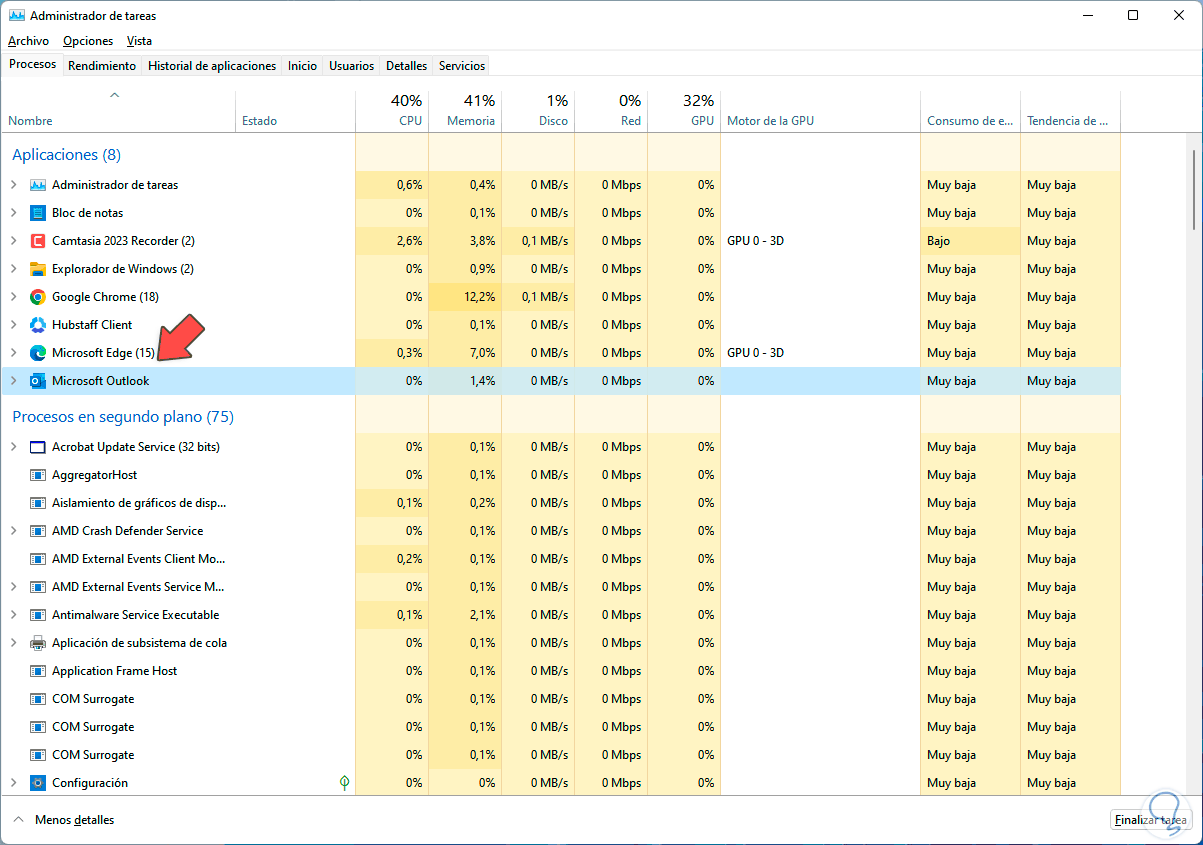Expand the Microsoft Edge (15) group
1203x845 pixels.
coord(13,353)
